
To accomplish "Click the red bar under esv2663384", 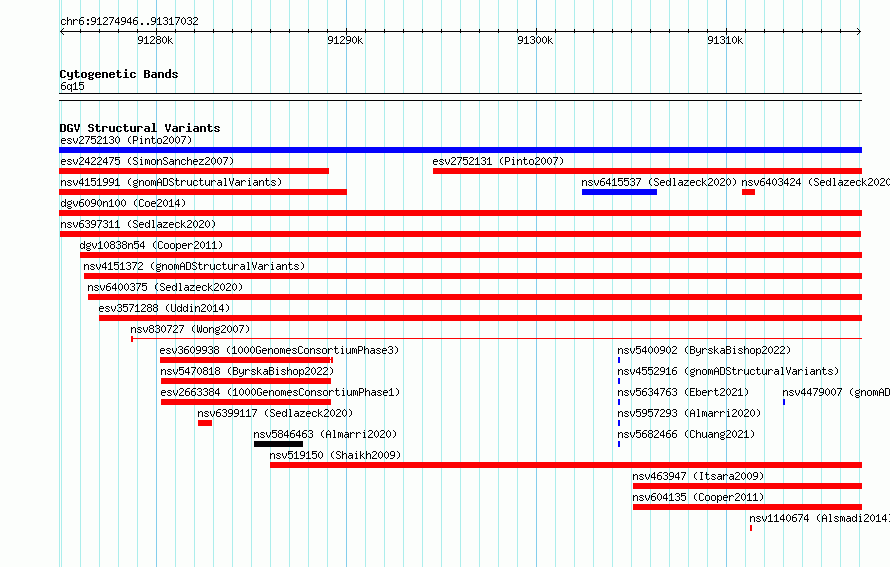I will 246,402.
